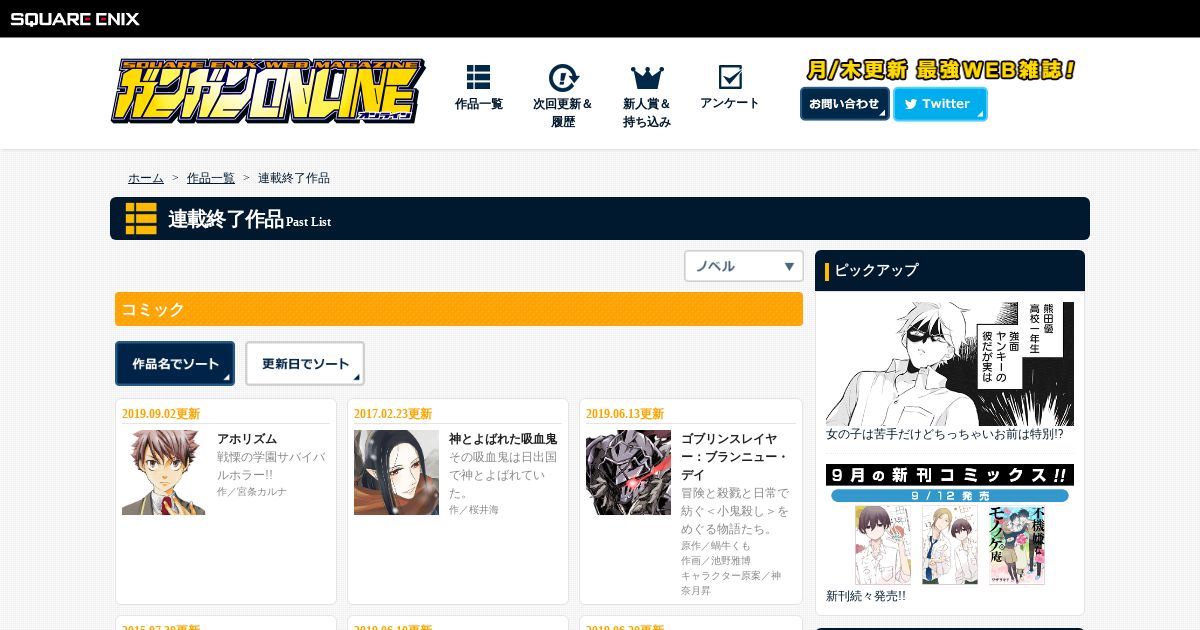Expand the ノベル dropdown
1200x630 pixels.
click(744, 266)
